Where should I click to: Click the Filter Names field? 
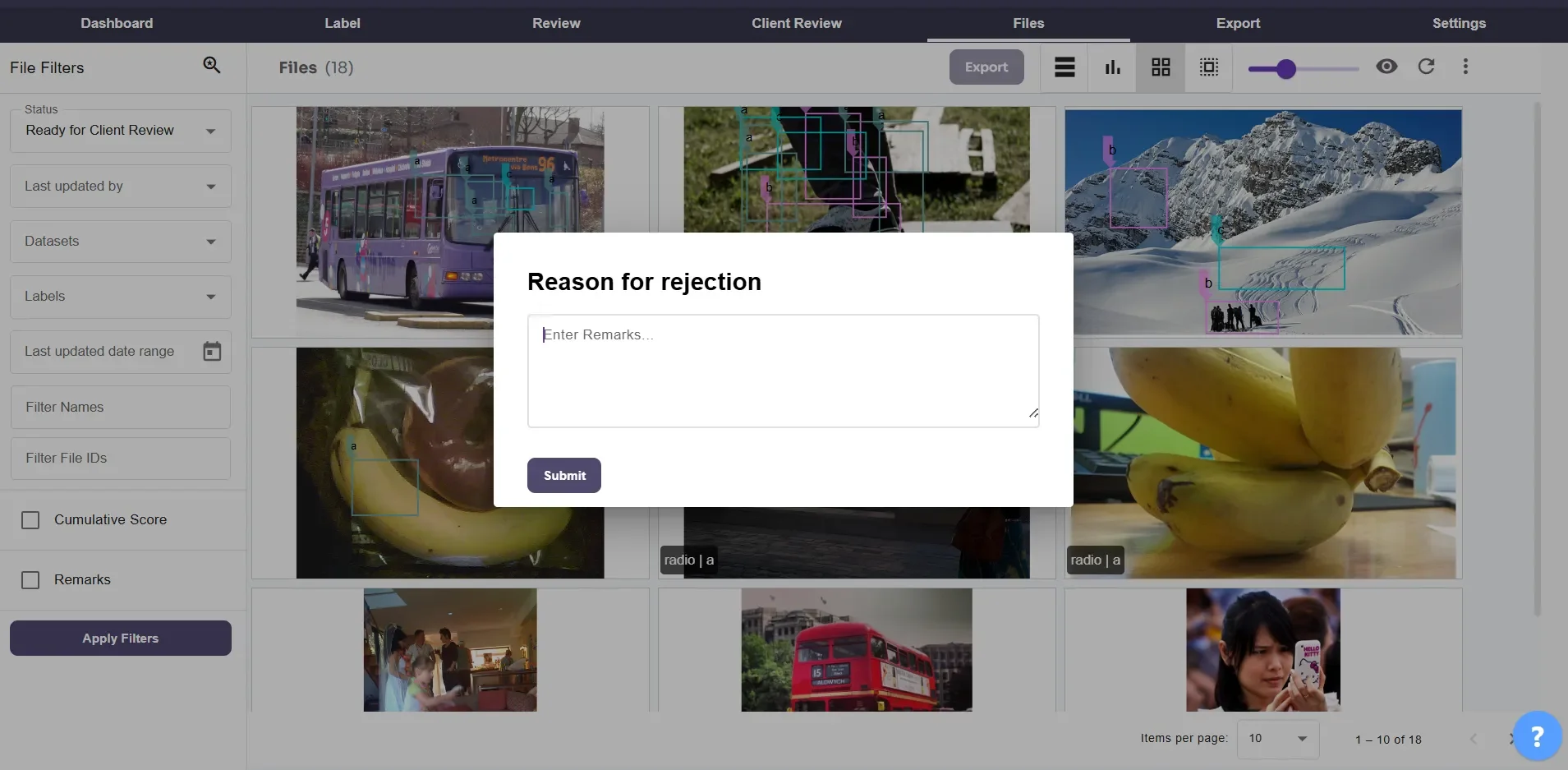pyautogui.click(x=121, y=408)
